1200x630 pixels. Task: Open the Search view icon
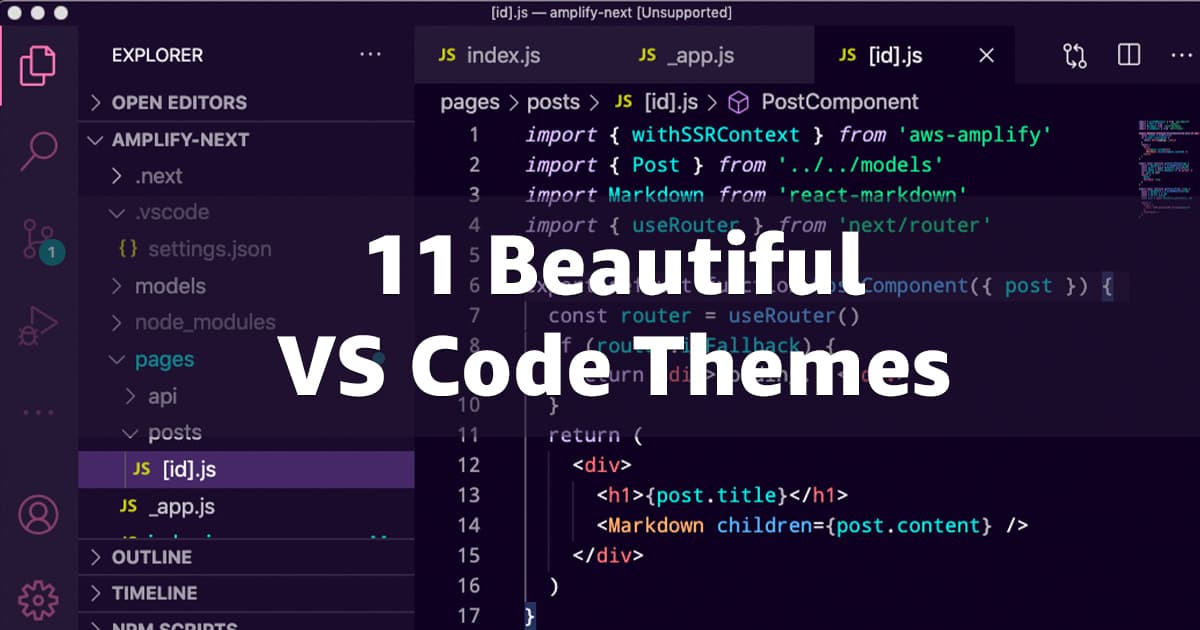[38, 151]
